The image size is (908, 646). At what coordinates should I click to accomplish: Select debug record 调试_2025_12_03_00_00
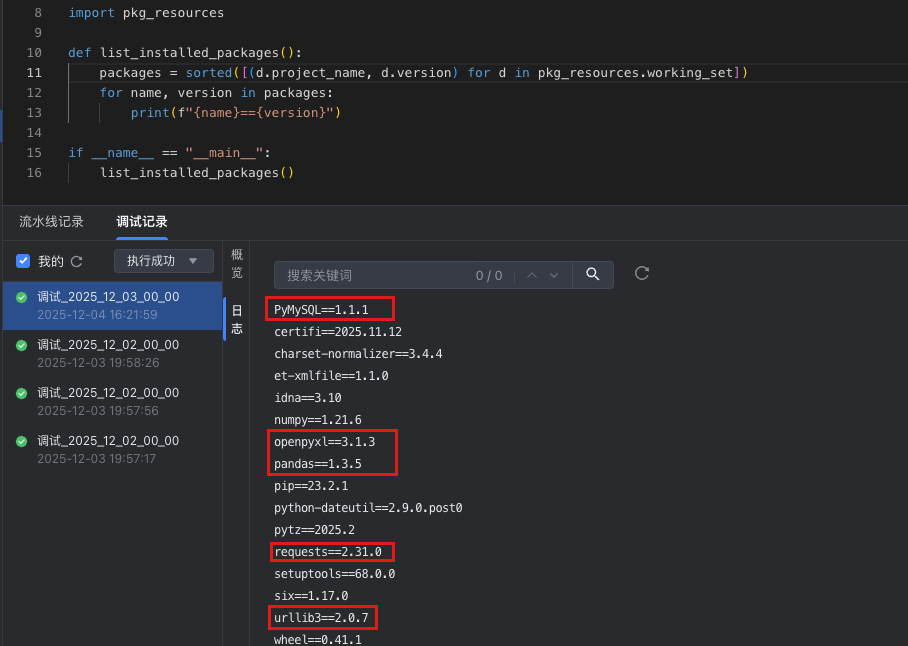point(108,297)
